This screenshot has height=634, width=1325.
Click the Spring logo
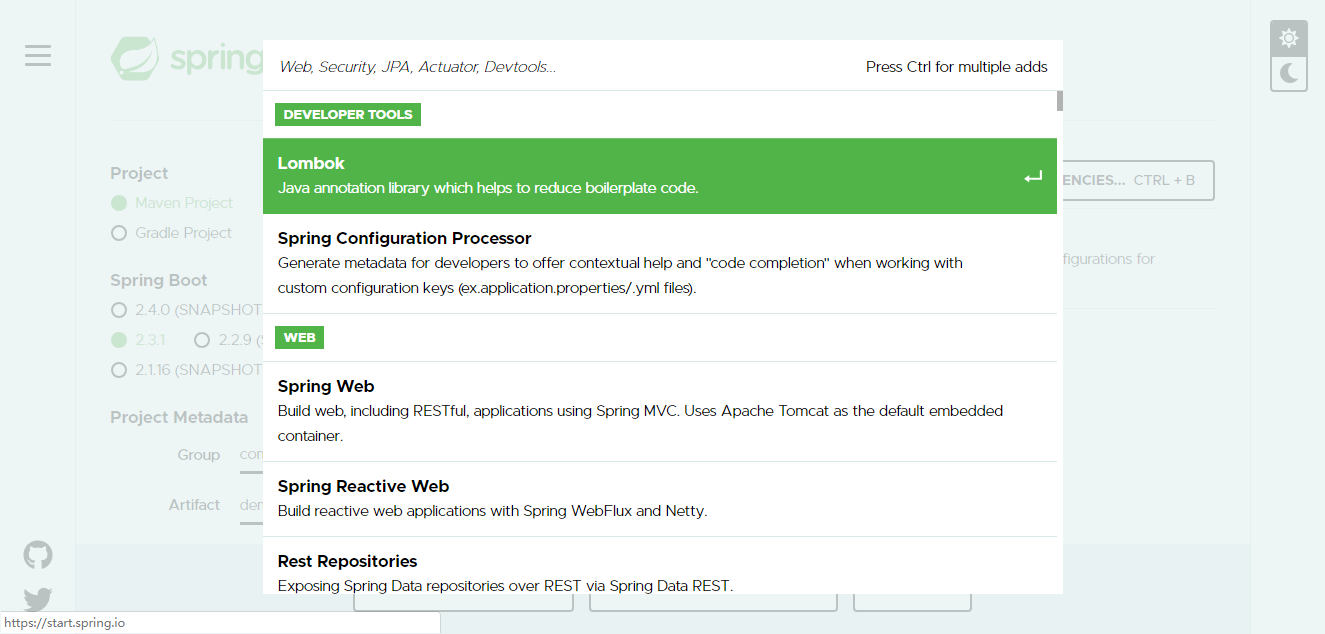click(186, 58)
